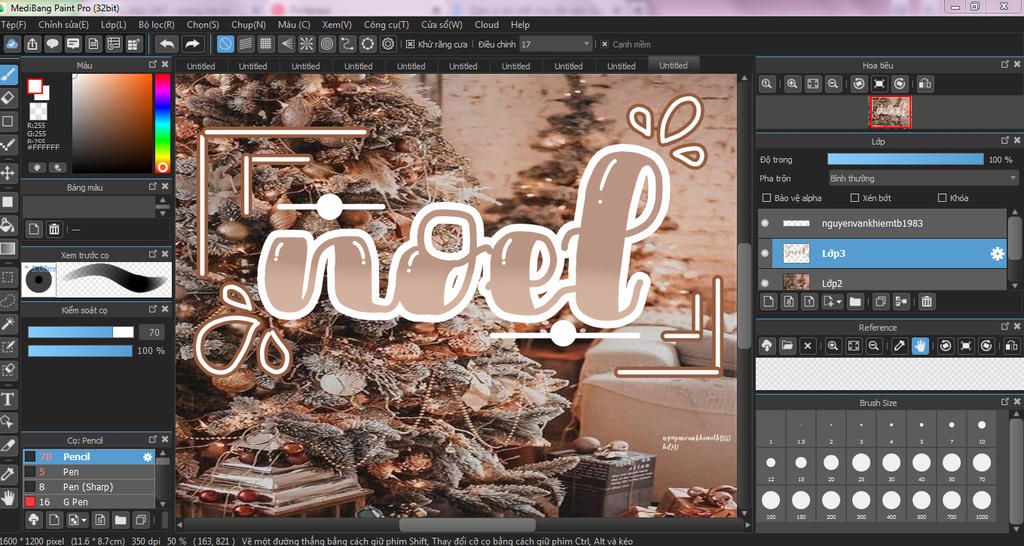Screen dimensions: 1024x546
Task: Adjust the Độ trong opacity slider
Action: pyautogui.click(x=905, y=159)
